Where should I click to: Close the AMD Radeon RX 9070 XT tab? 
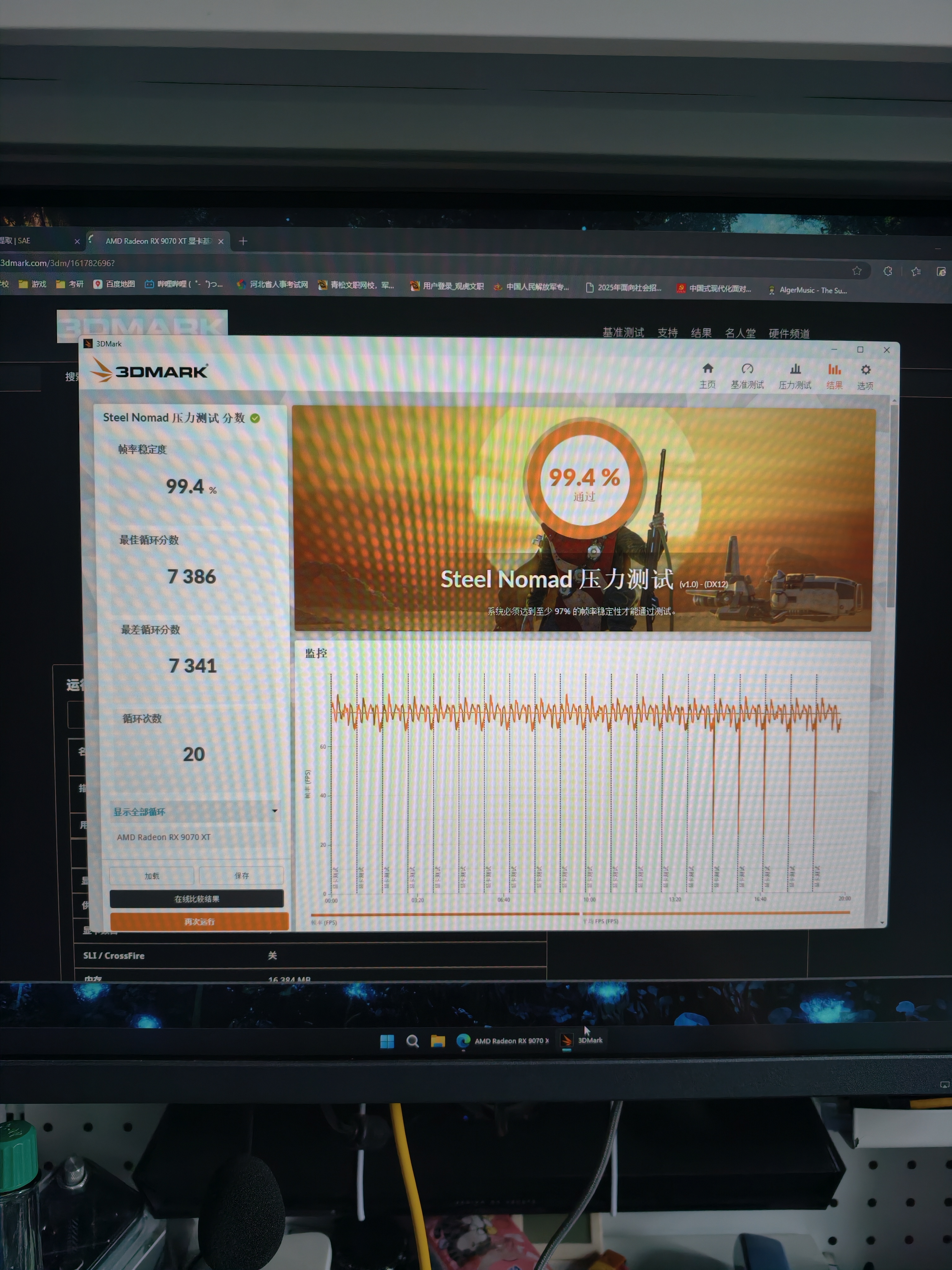tap(221, 242)
